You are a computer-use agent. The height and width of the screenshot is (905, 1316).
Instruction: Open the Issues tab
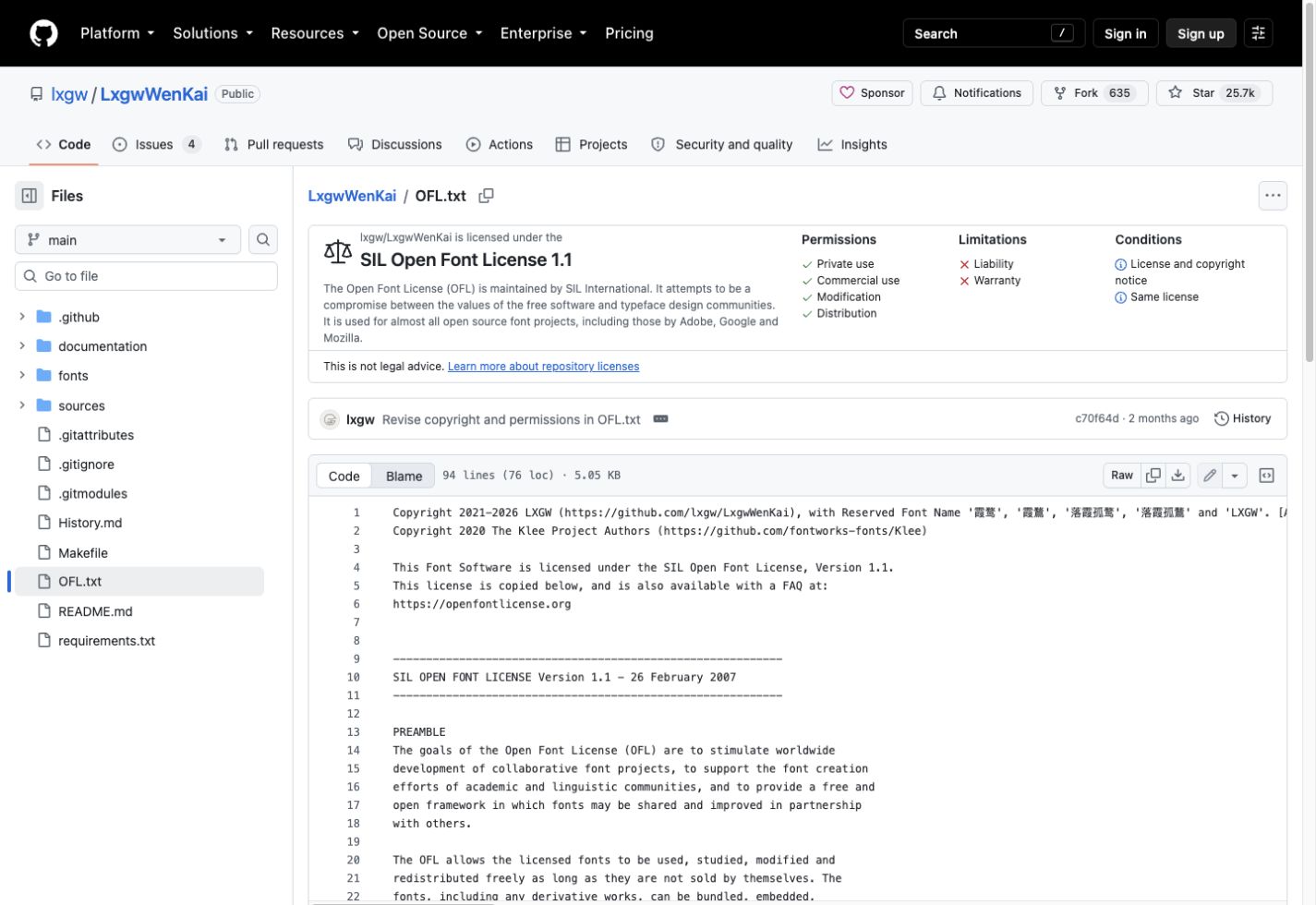[x=156, y=145]
